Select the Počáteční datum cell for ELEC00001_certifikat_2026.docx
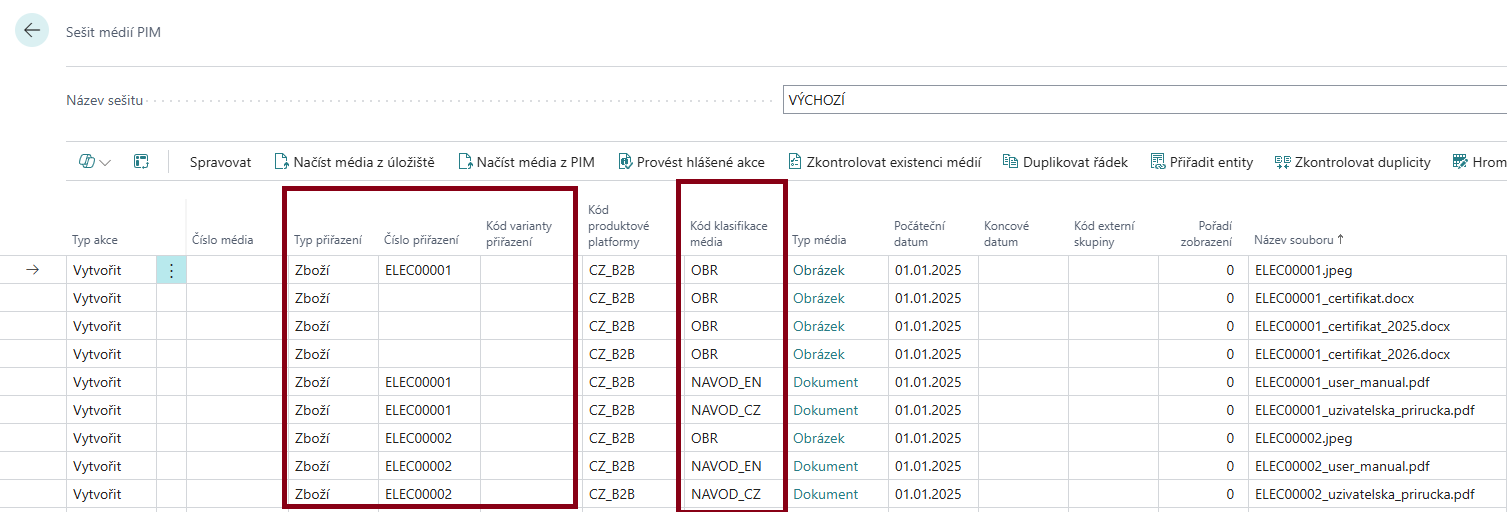This screenshot has height=512, width=1507. [x=928, y=354]
